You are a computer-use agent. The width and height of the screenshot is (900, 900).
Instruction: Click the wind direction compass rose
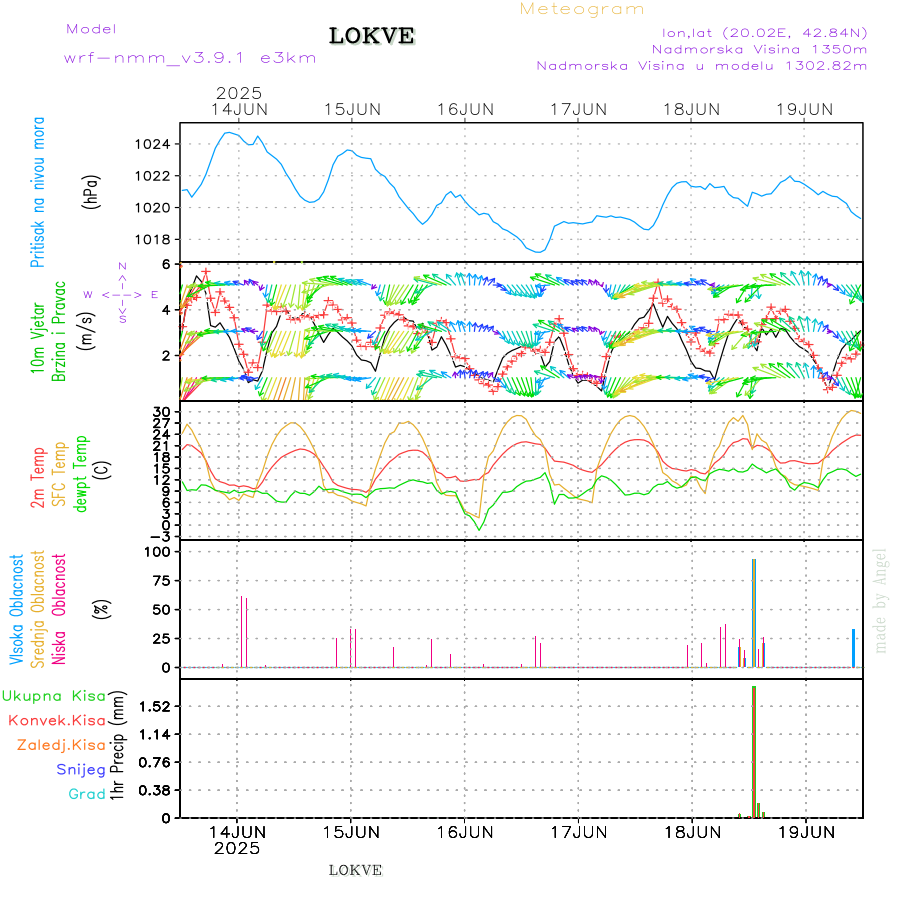pos(122,294)
